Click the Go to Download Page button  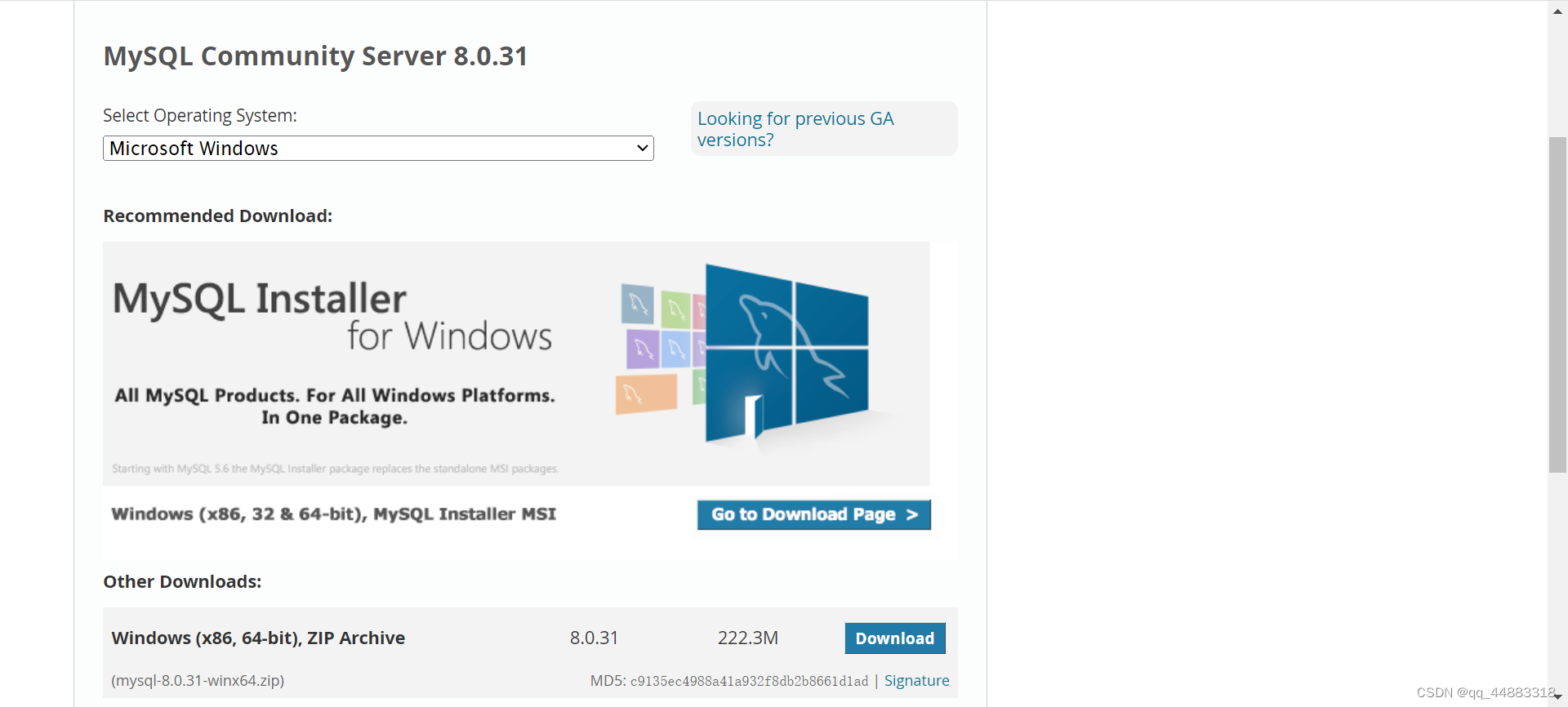click(x=813, y=514)
